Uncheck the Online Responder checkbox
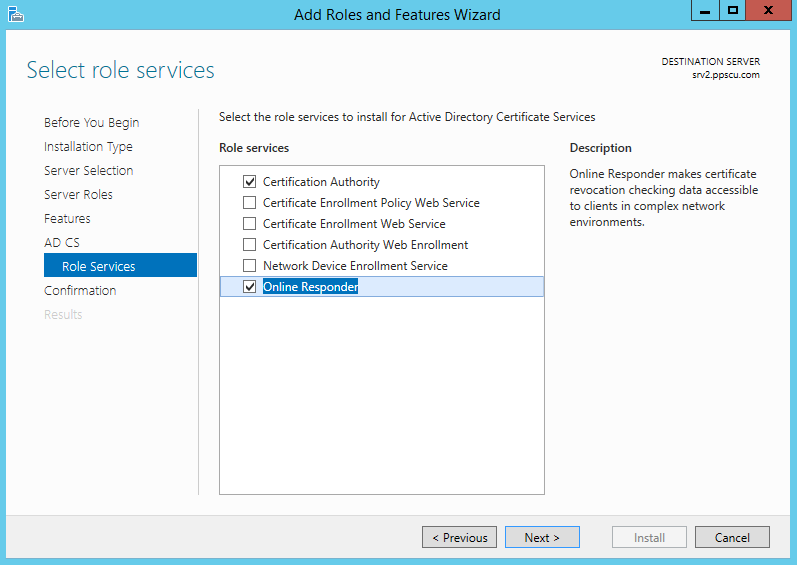The image size is (797, 565). click(x=249, y=287)
